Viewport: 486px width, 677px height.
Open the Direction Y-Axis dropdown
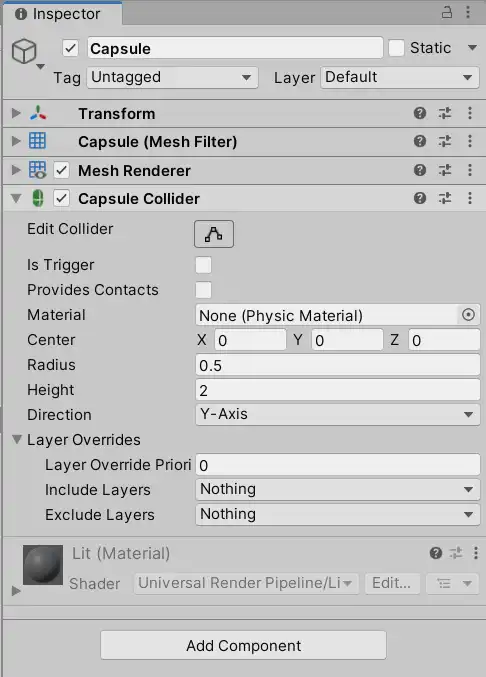pyautogui.click(x=338, y=414)
